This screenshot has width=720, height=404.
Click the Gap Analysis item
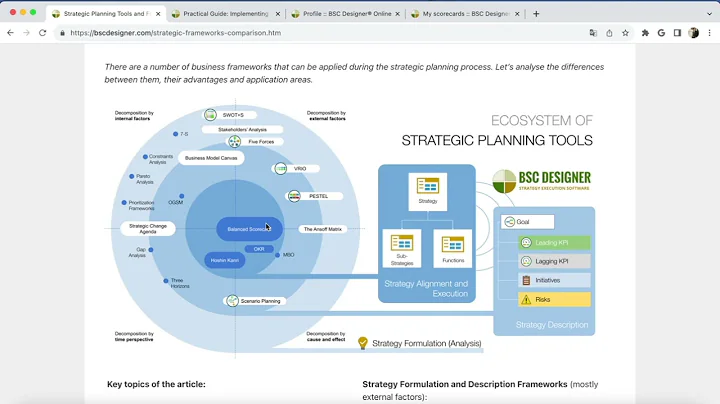point(141,252)
